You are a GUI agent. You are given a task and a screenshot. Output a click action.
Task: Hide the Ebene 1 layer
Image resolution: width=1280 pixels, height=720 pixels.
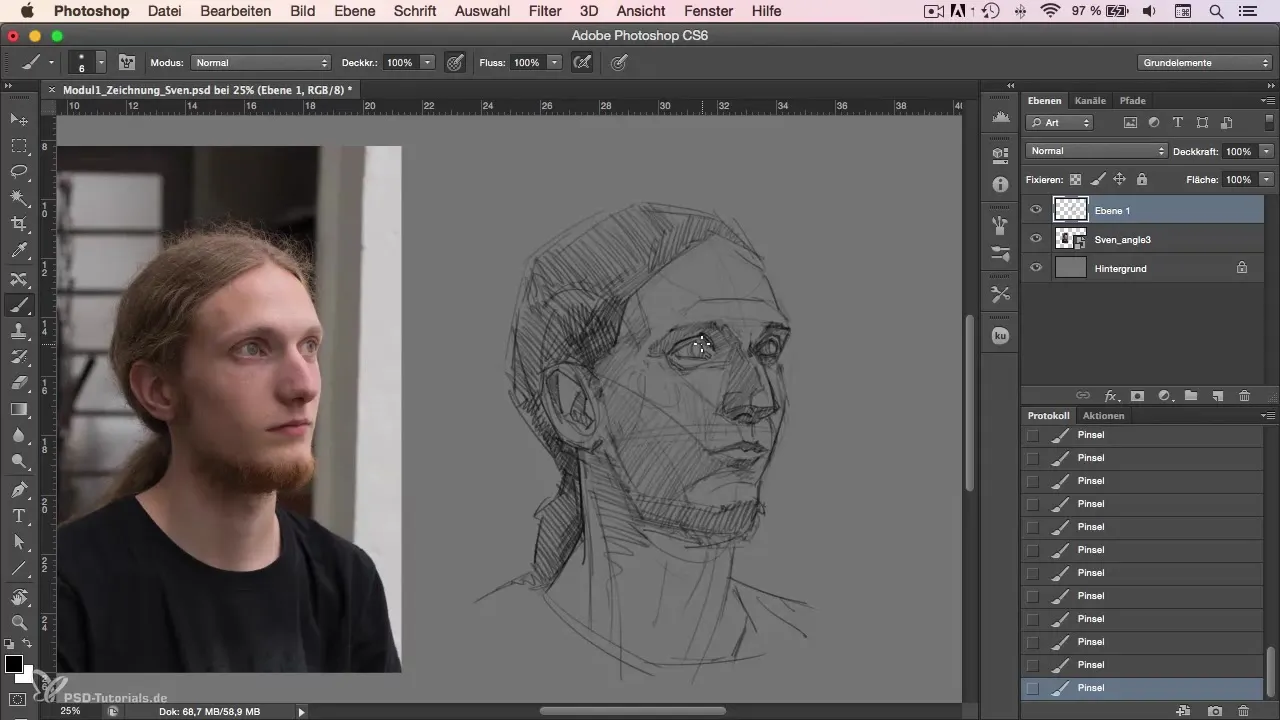click(1036, 210)
